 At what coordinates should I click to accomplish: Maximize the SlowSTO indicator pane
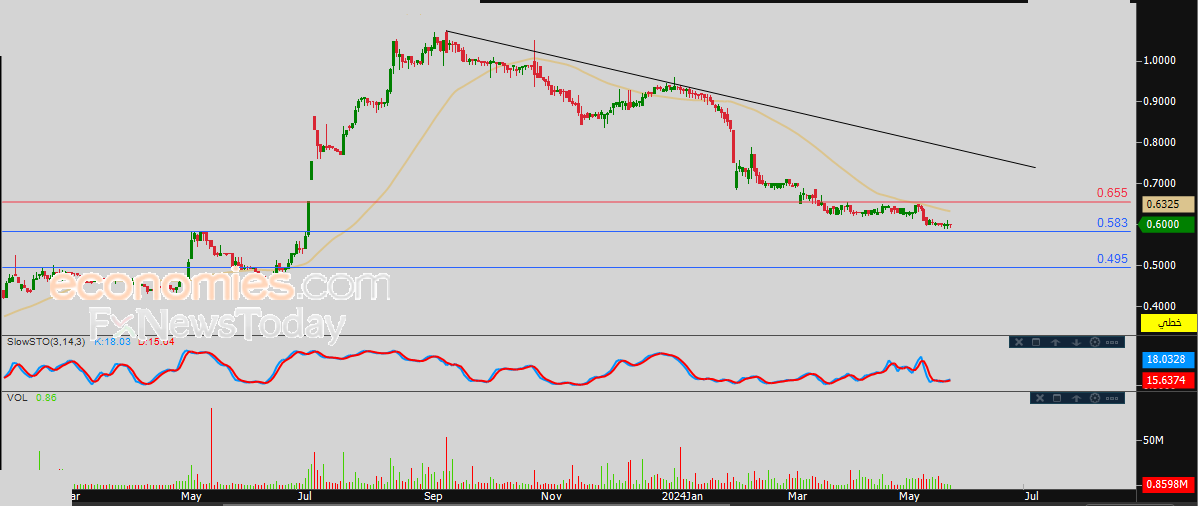point(1036,342)
